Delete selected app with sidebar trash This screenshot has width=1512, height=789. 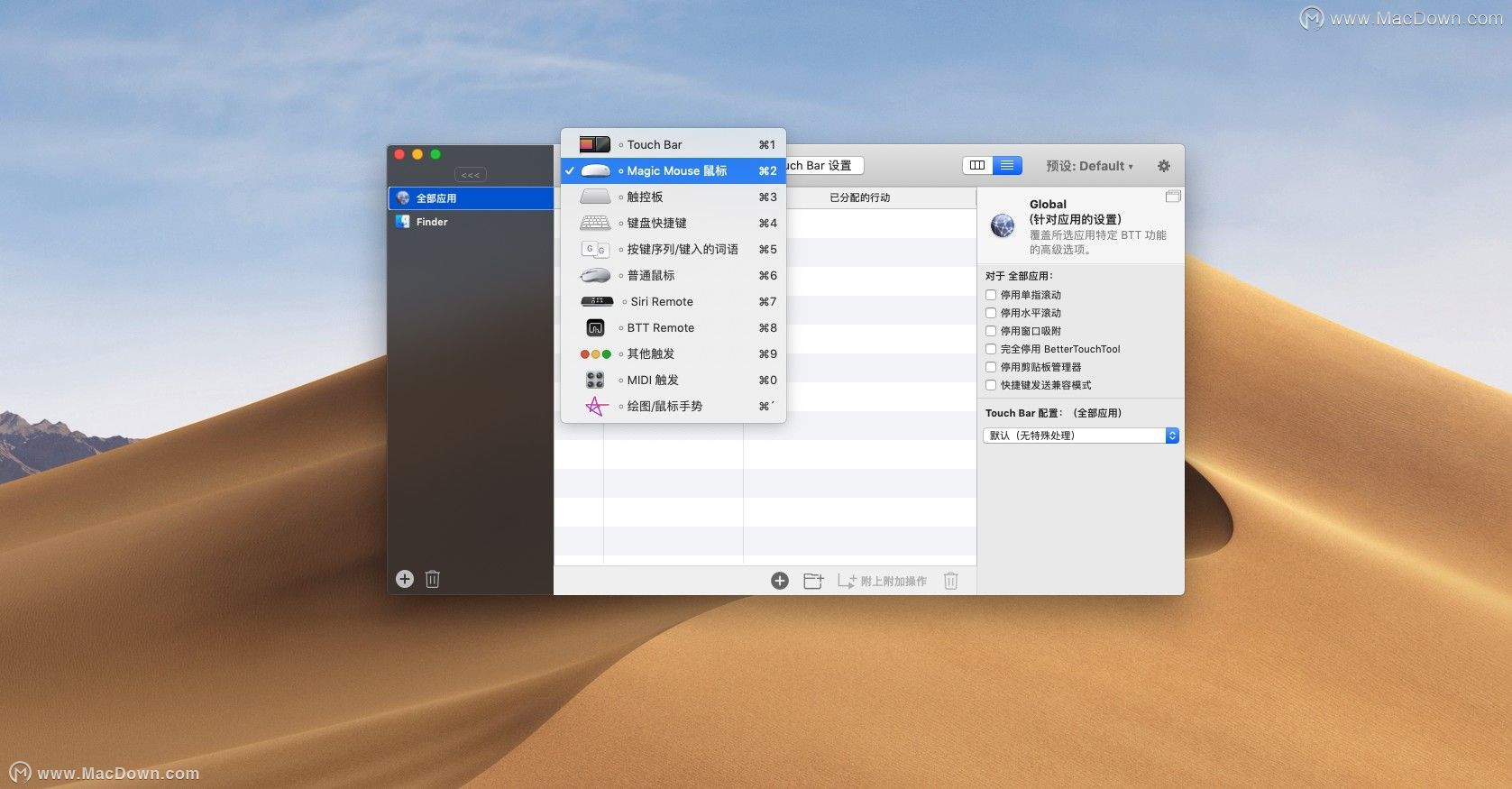(x=433, y=579)
